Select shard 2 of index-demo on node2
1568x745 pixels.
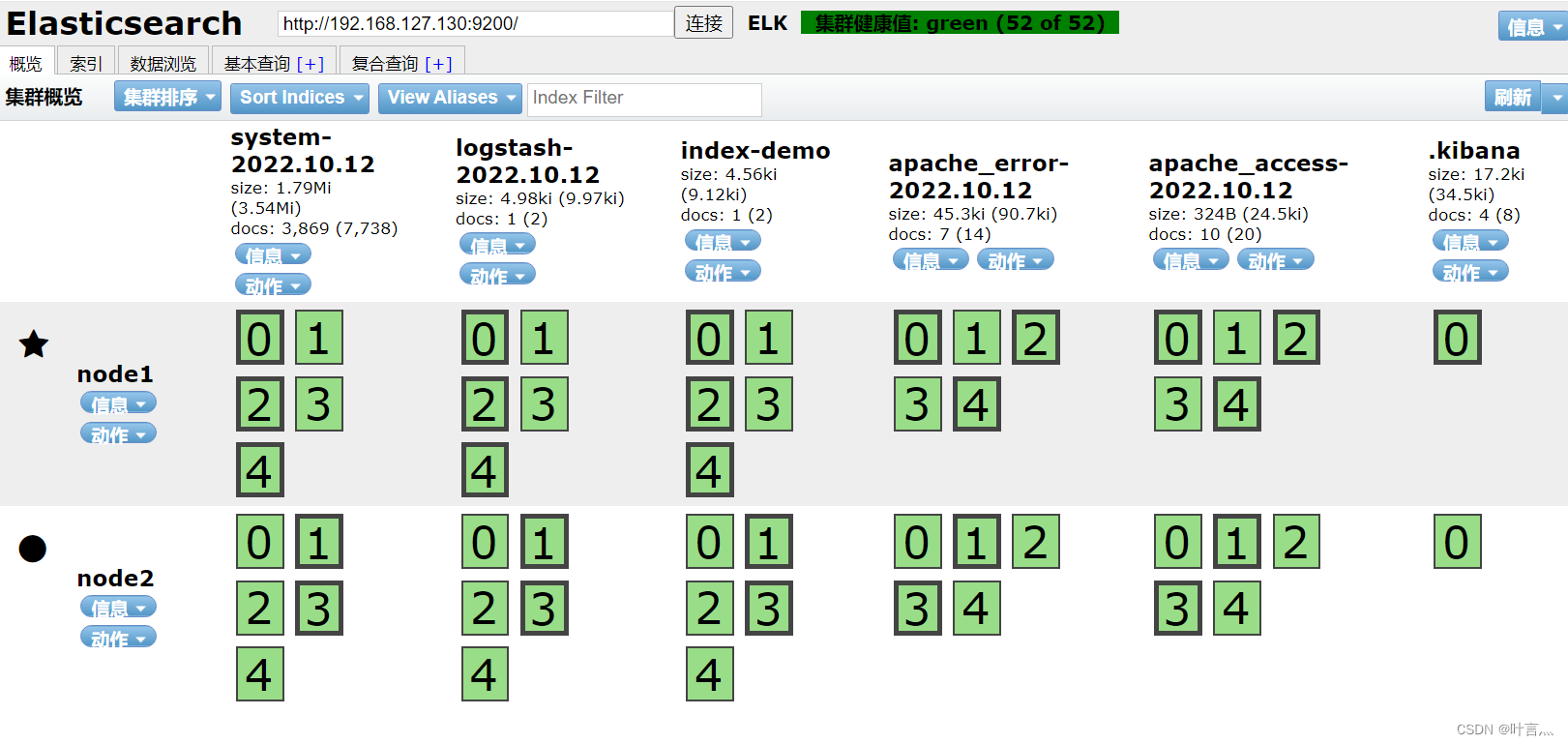(710, 608)
